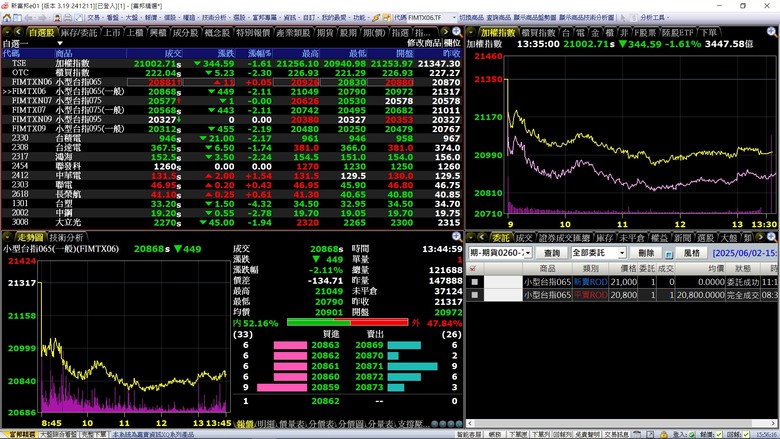780x439 pixels.
Task: Open the 我的最愛 menu
Action: (334, 17)
